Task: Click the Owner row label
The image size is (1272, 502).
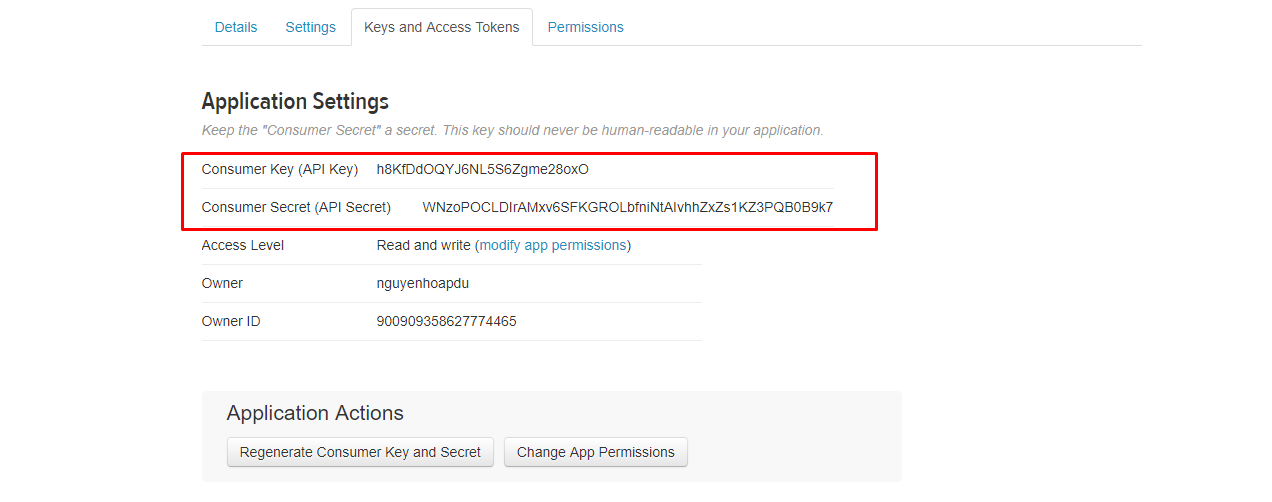Action: click(x=222, y=283)
